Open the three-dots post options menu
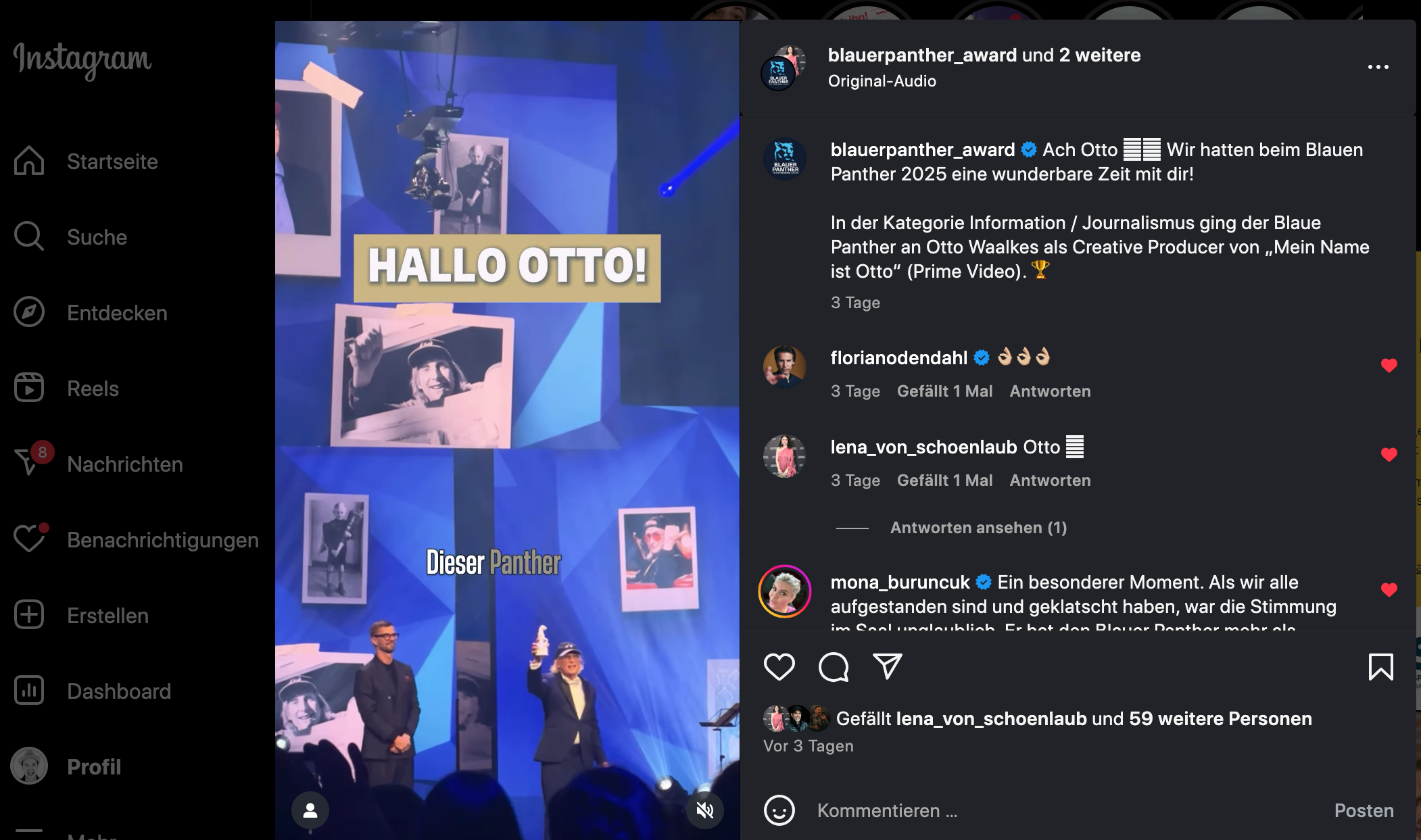This screenshot has height=840, width=1421. [1378, 67]
